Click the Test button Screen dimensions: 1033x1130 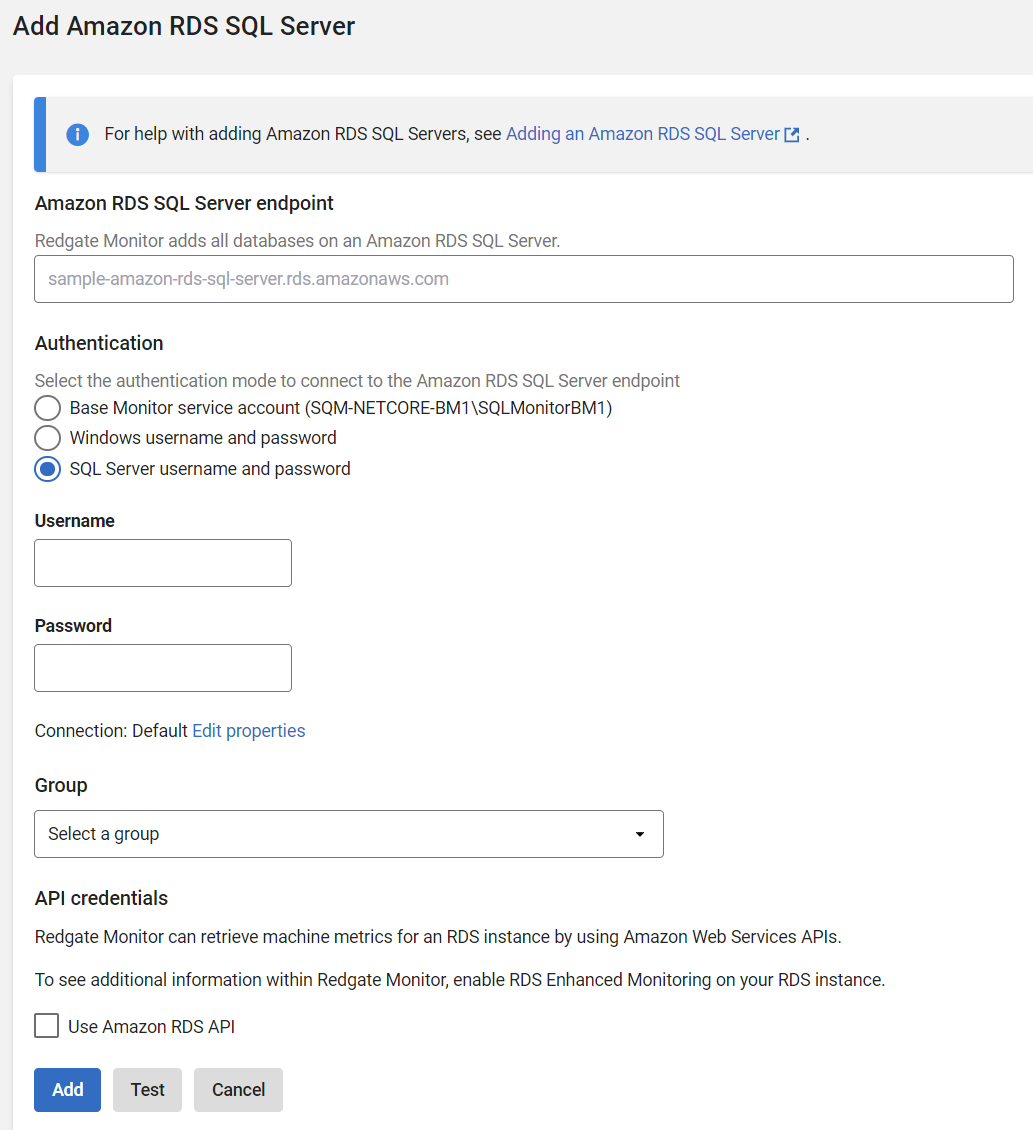click(147, 1090)
